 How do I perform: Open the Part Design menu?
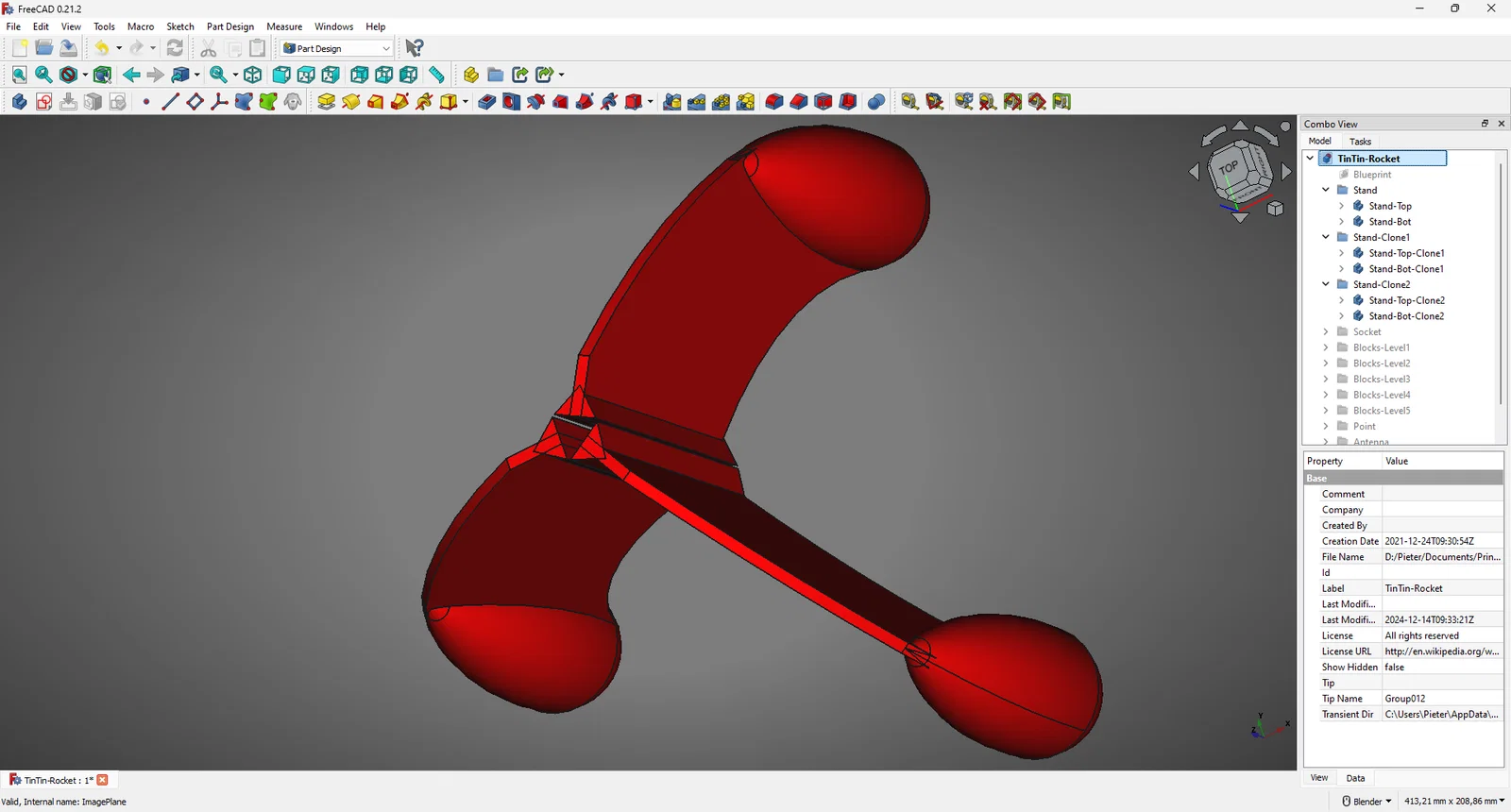pyautogui.click(x=230, y=26)
